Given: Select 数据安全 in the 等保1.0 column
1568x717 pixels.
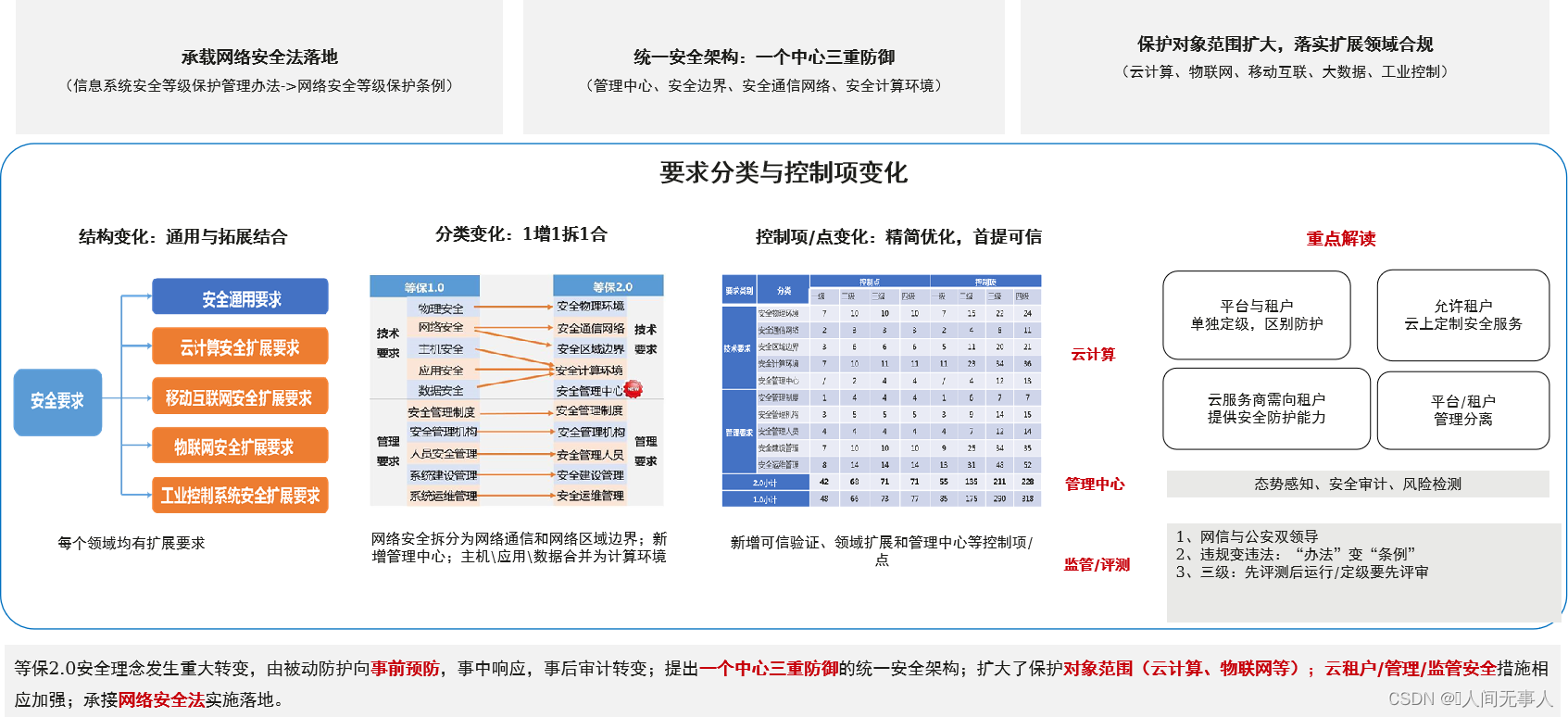Looking at the screenshot, I should pyautogui.click(x=441, y=391).
